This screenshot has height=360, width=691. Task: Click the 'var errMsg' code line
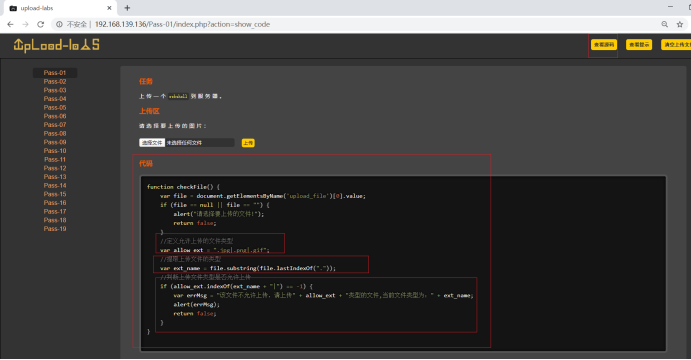point(323,296)
